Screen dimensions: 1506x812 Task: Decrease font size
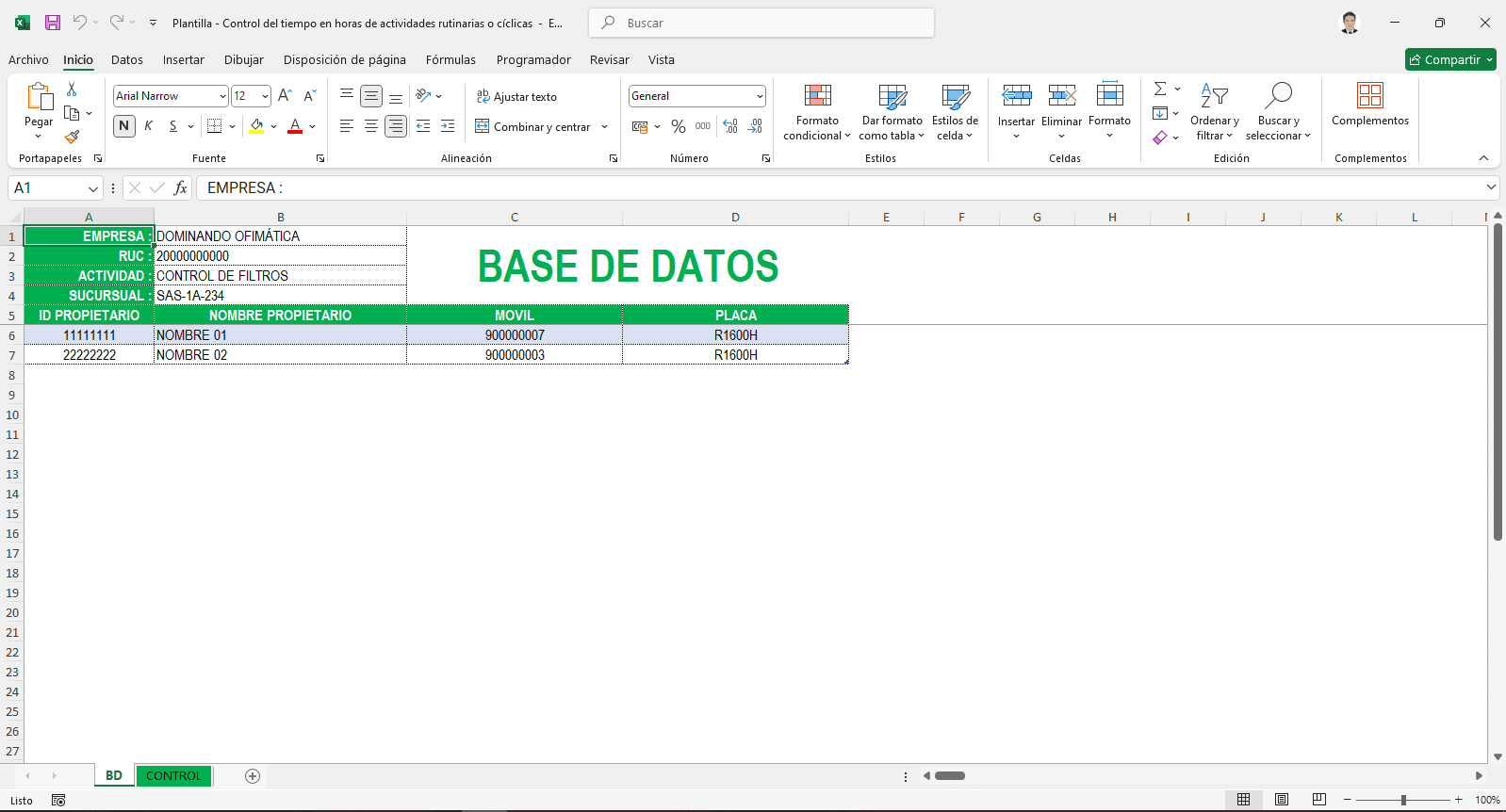[x=310, y=96]
